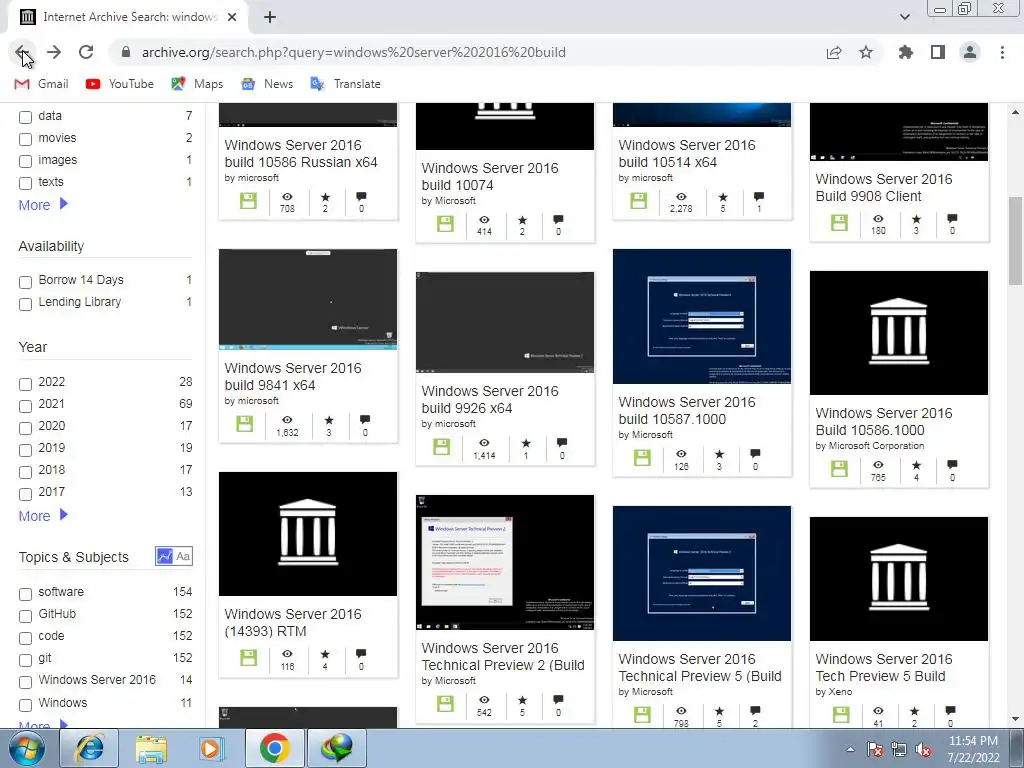Open YouTube bookmark
The image size is (1024, 768).
120,84
